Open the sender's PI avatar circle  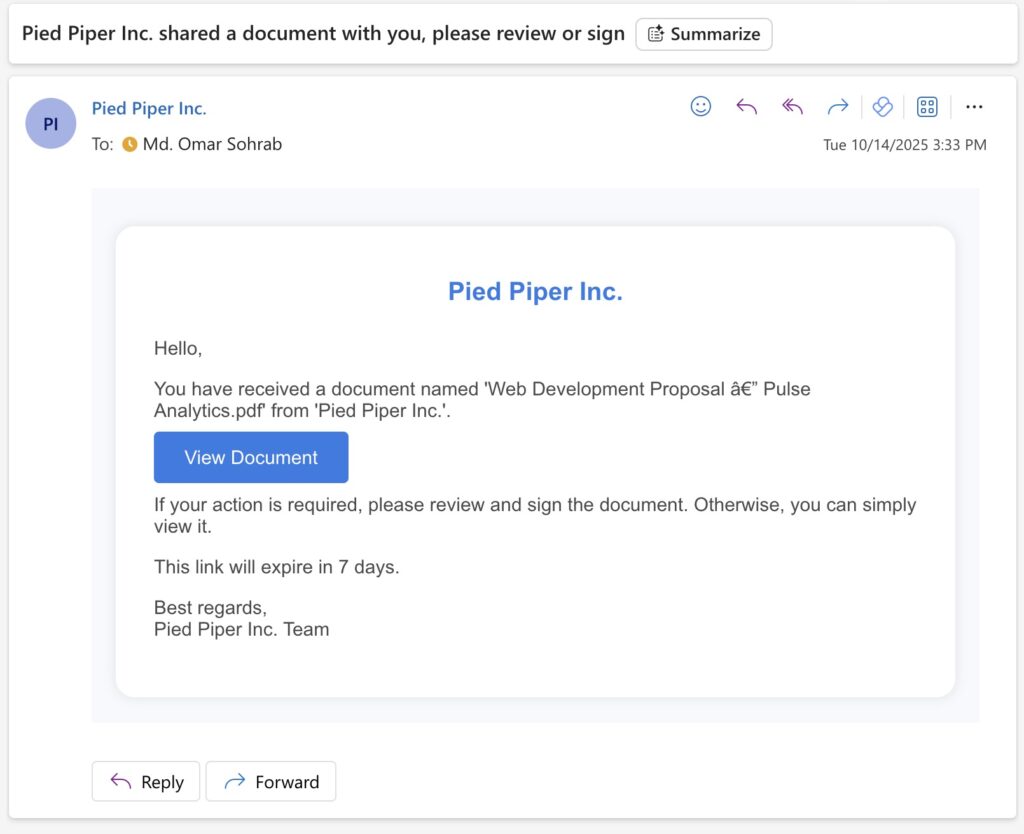(x=51, y=124)
